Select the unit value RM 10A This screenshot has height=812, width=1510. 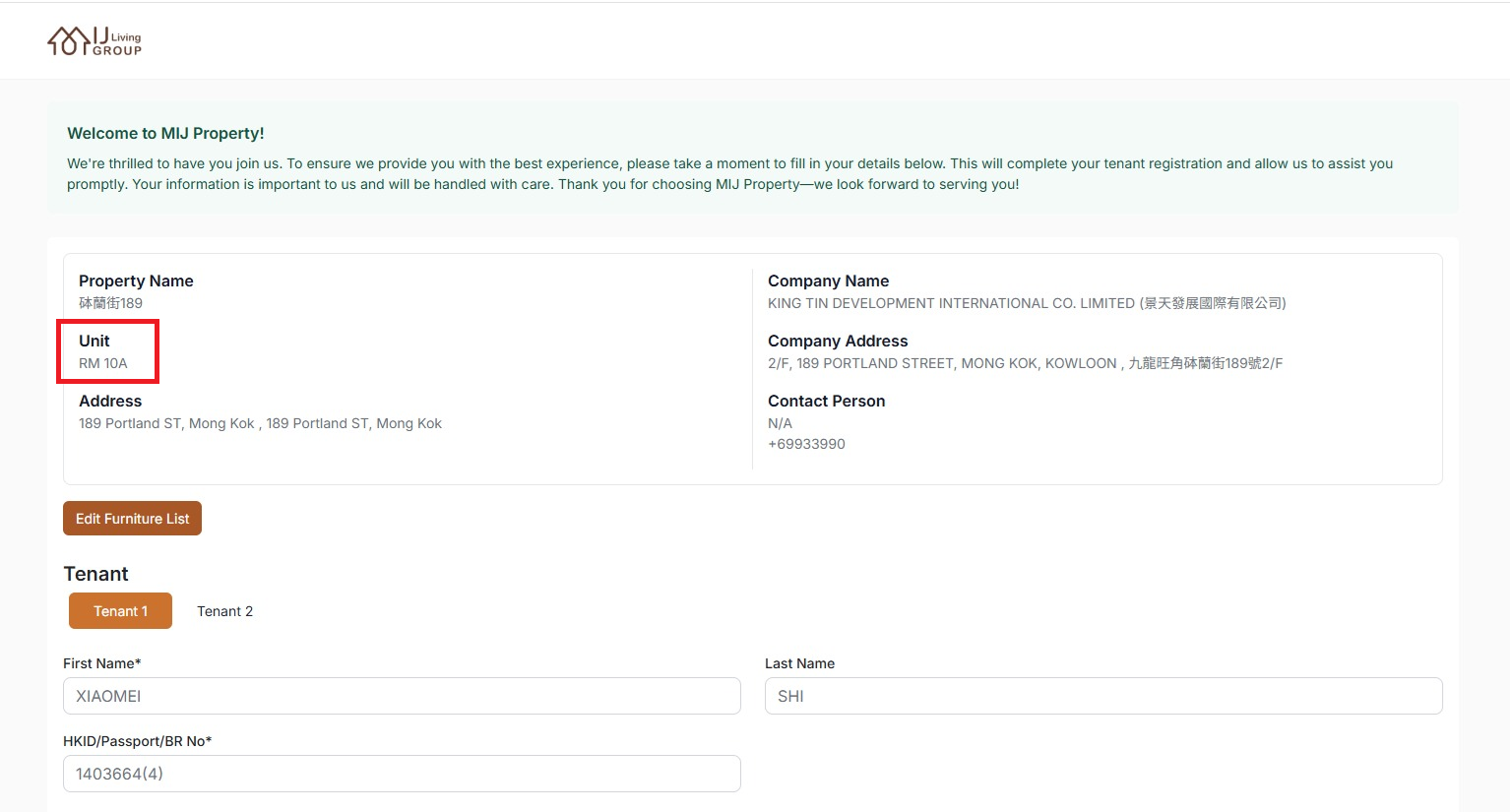pos(103,363)
